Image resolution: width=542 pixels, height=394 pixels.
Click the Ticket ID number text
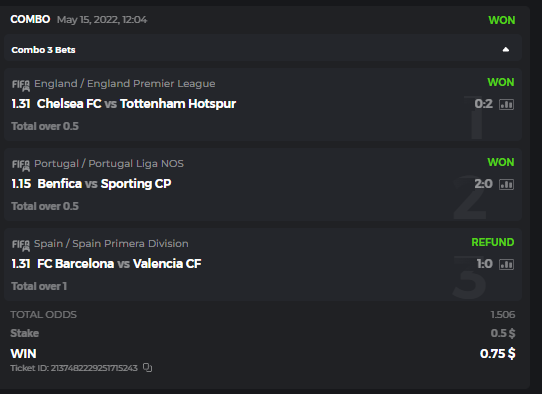[94, 368]
